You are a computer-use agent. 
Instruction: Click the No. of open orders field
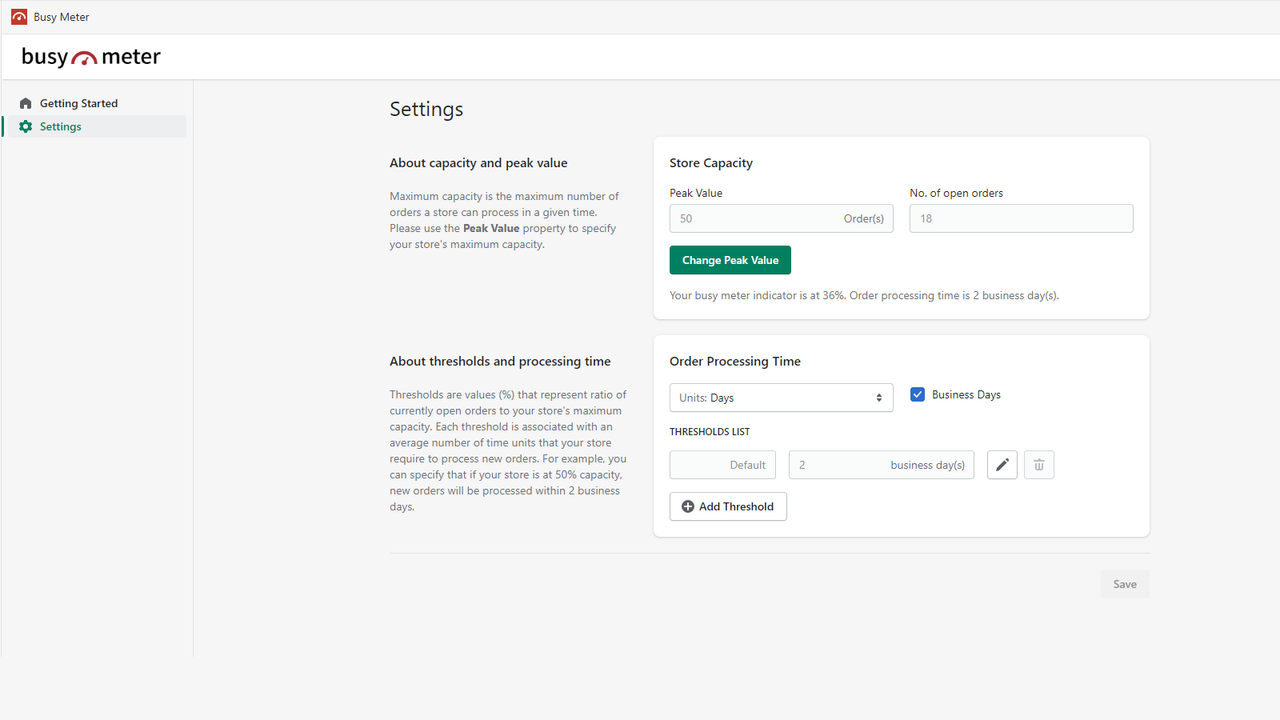tap(1021, 219)
